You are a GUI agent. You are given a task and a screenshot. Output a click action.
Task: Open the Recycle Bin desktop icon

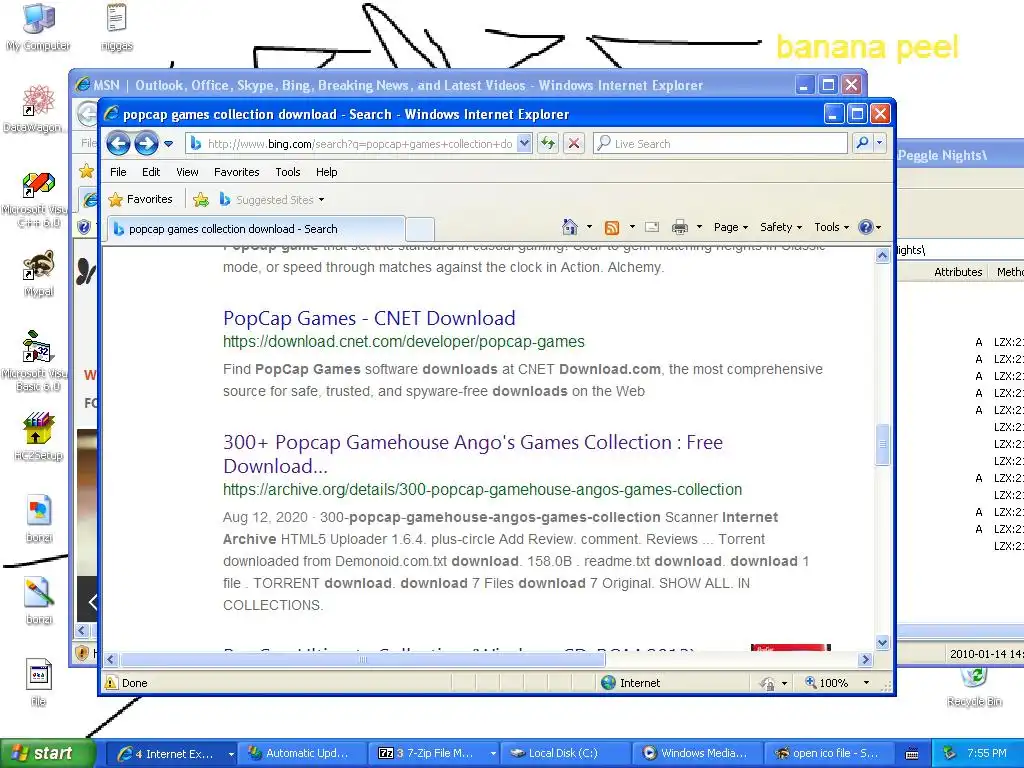[974, 687]
